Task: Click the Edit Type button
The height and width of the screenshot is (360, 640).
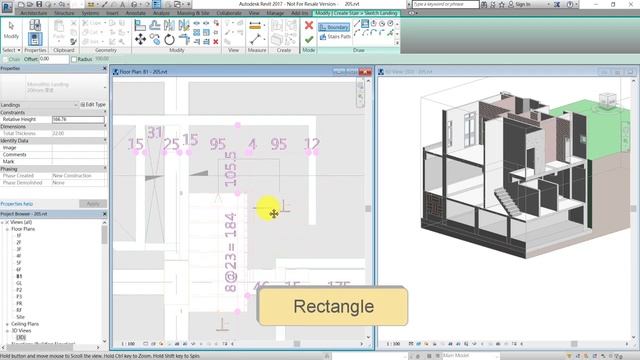Action: pyautogui.click(x=93, y=105)
